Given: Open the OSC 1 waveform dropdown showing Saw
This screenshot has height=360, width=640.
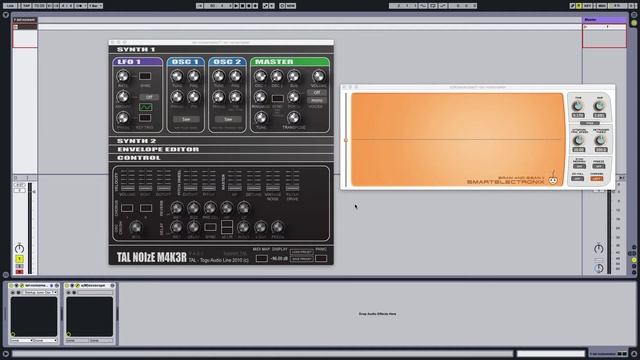Looking at the screenshot, I should pyautogui.click(x=186, y=119).
